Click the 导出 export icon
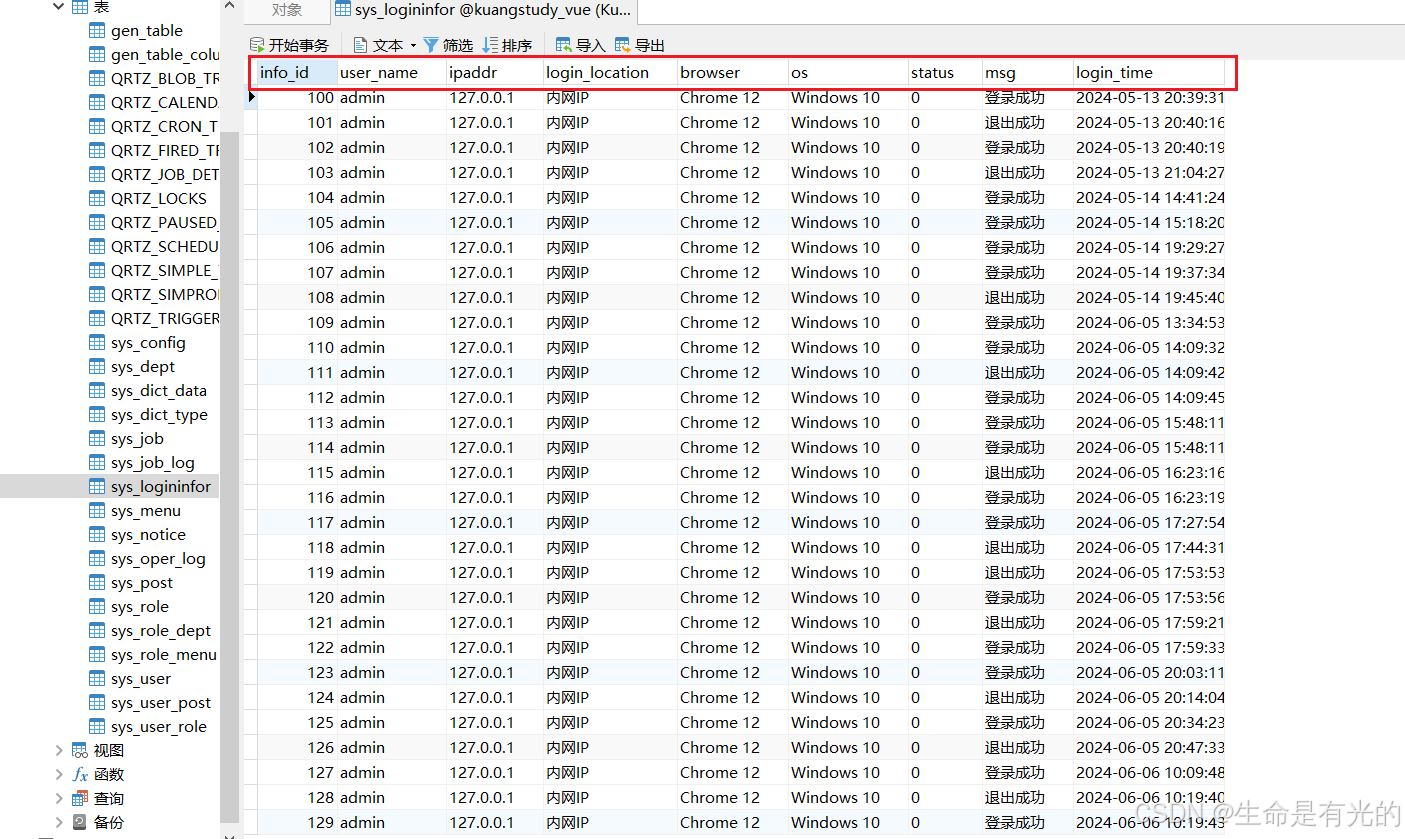Screen dimensions: 1405x839 [x=623, y=45]
